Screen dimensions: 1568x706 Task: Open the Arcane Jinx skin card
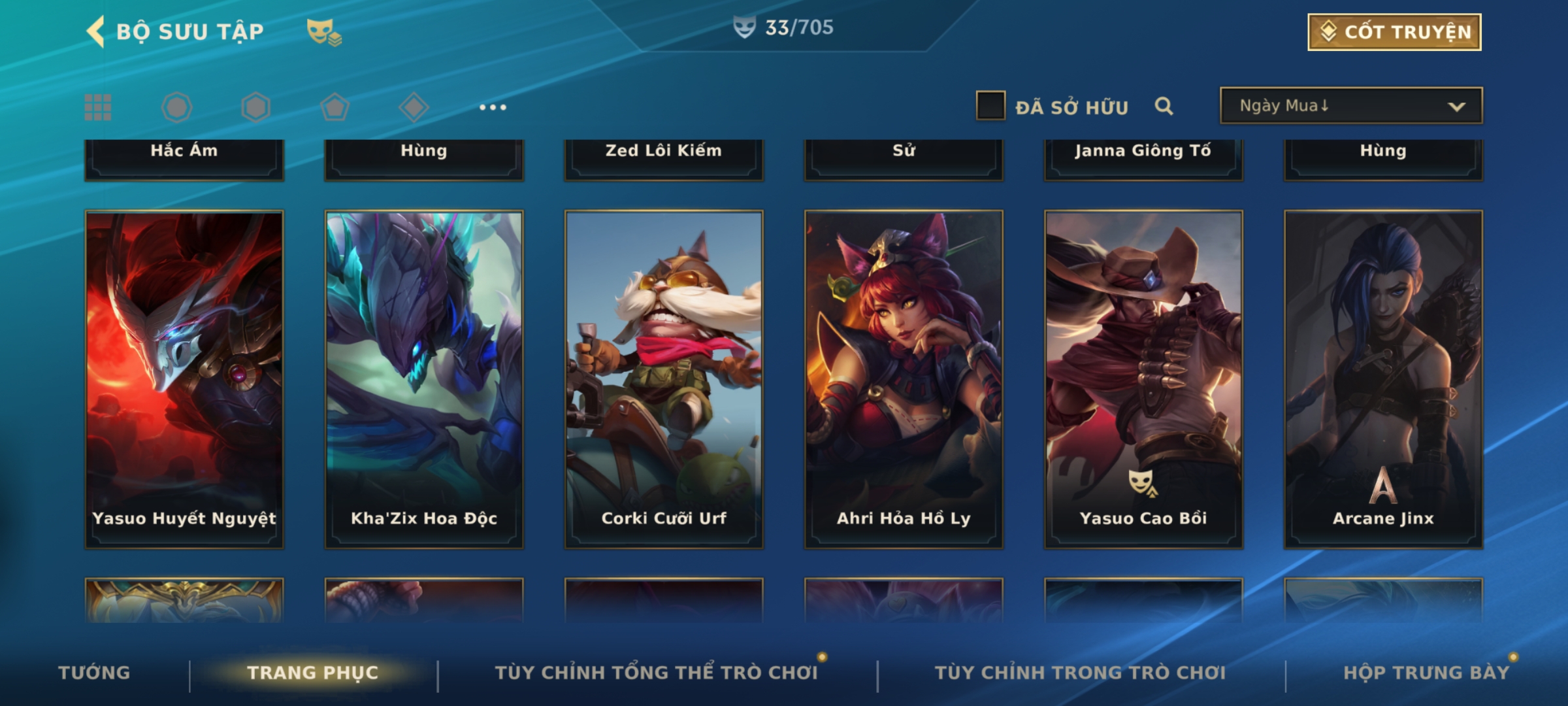[x=1384, y=379]
